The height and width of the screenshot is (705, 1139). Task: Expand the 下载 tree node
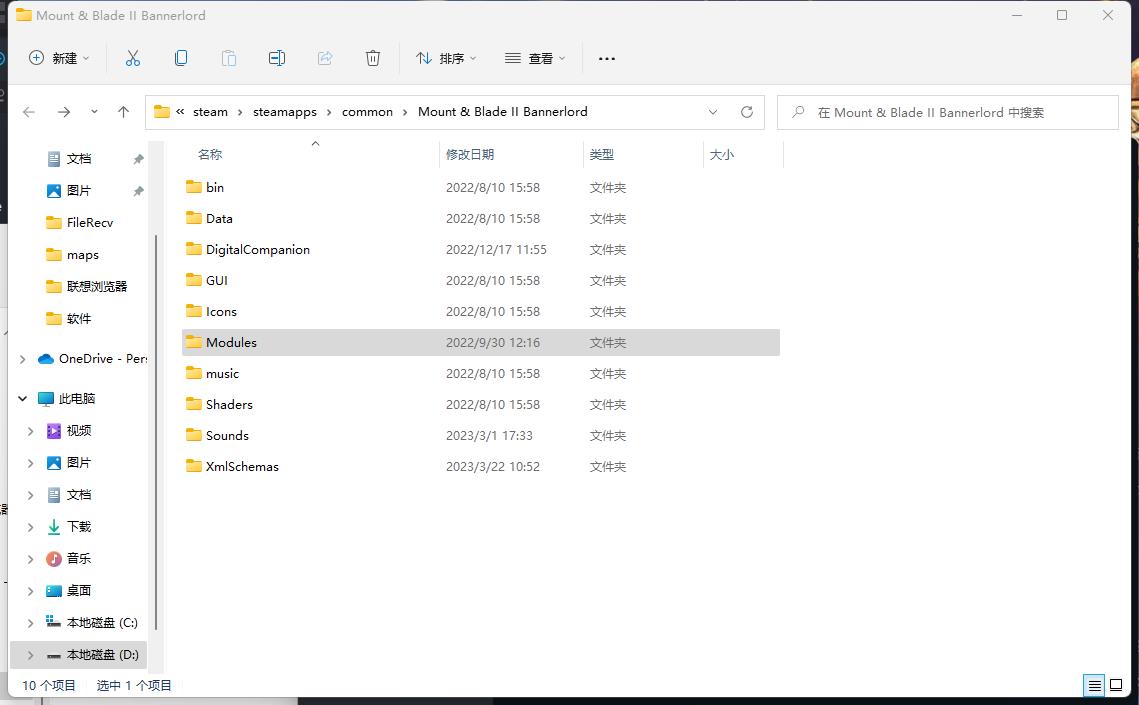click(31, 527)
